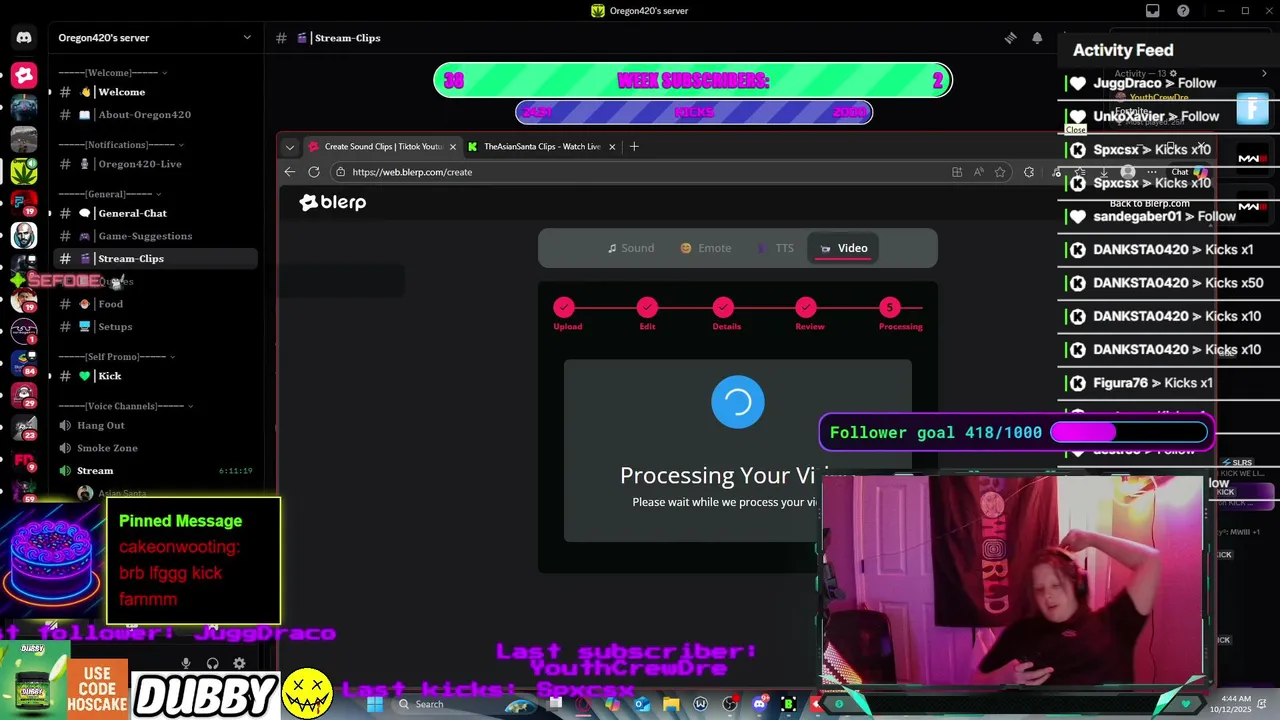Switch to the Sound tab in Blerp
The image size is (1280, 720).
tap(631, 248)
